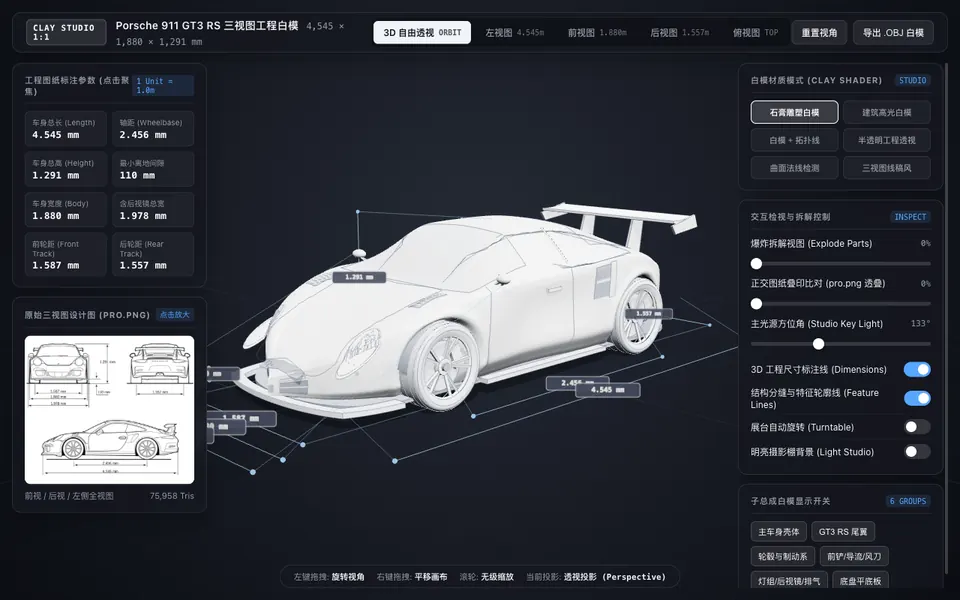Screen dimensions: 960x600
Task: Apply the 白模 + 拓扑线 shader mode
Action: [794, 140]
